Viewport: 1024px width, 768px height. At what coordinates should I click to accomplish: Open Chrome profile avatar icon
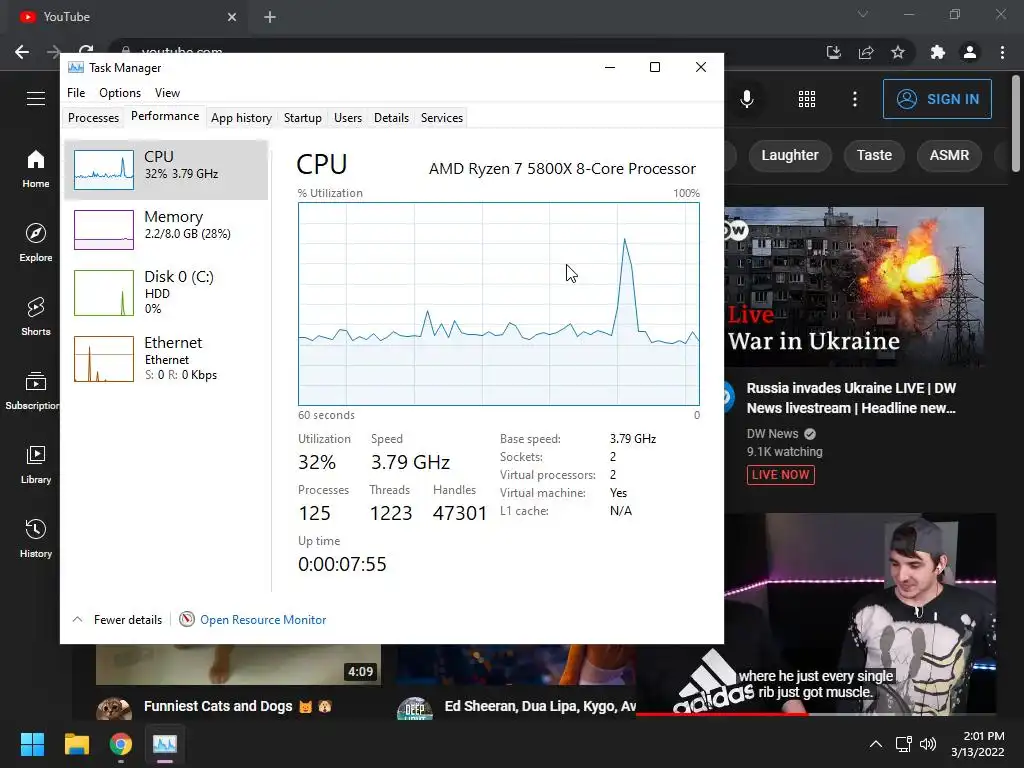(x=970, y=52)
